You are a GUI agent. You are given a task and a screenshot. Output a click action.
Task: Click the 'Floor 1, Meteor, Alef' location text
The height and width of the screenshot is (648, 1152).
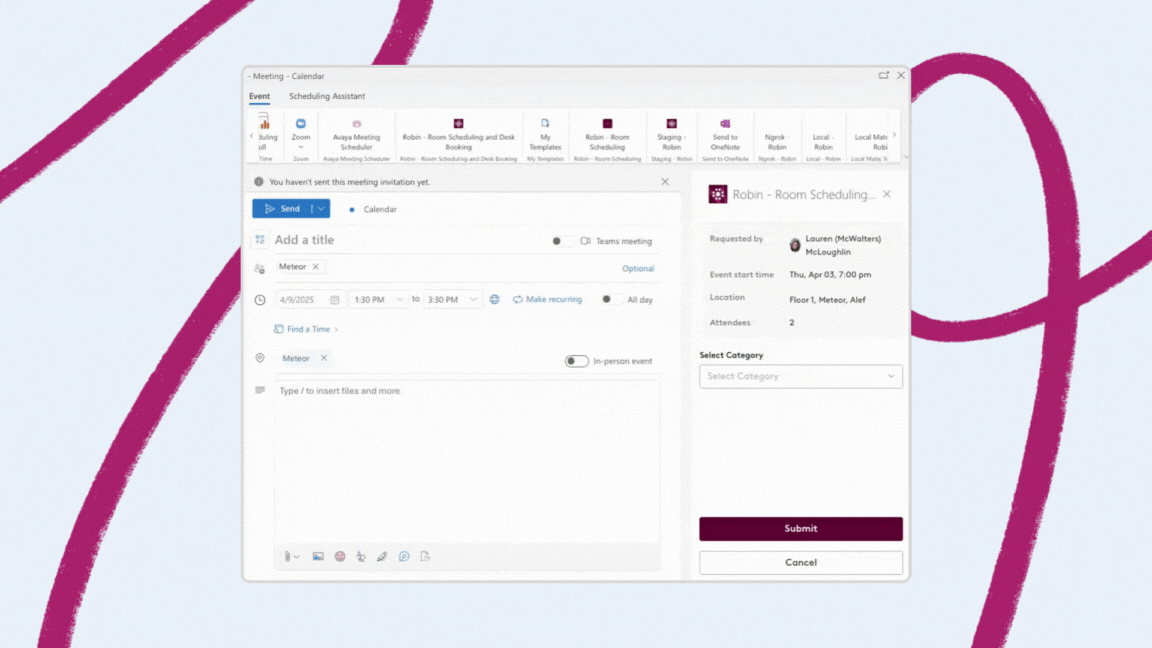point(827,300)
